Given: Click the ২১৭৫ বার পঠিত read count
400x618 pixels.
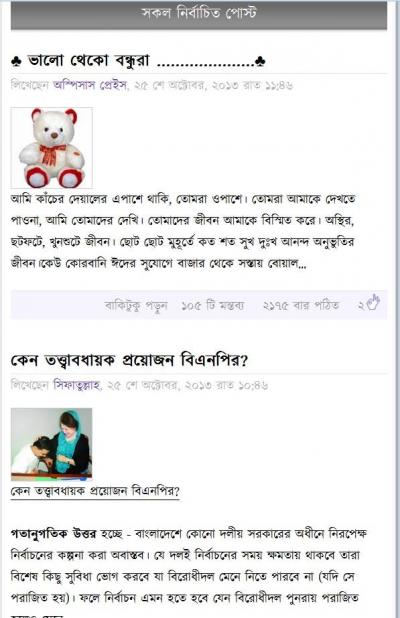Looking at the screenshot, I should tap(301, 305).
